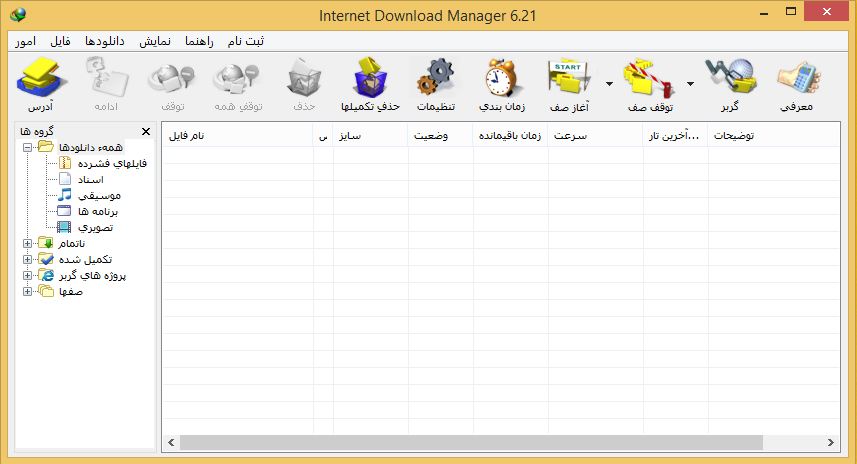Expand the ناتمام tree node
Viewport: 857px width, 464px height.
27,243
